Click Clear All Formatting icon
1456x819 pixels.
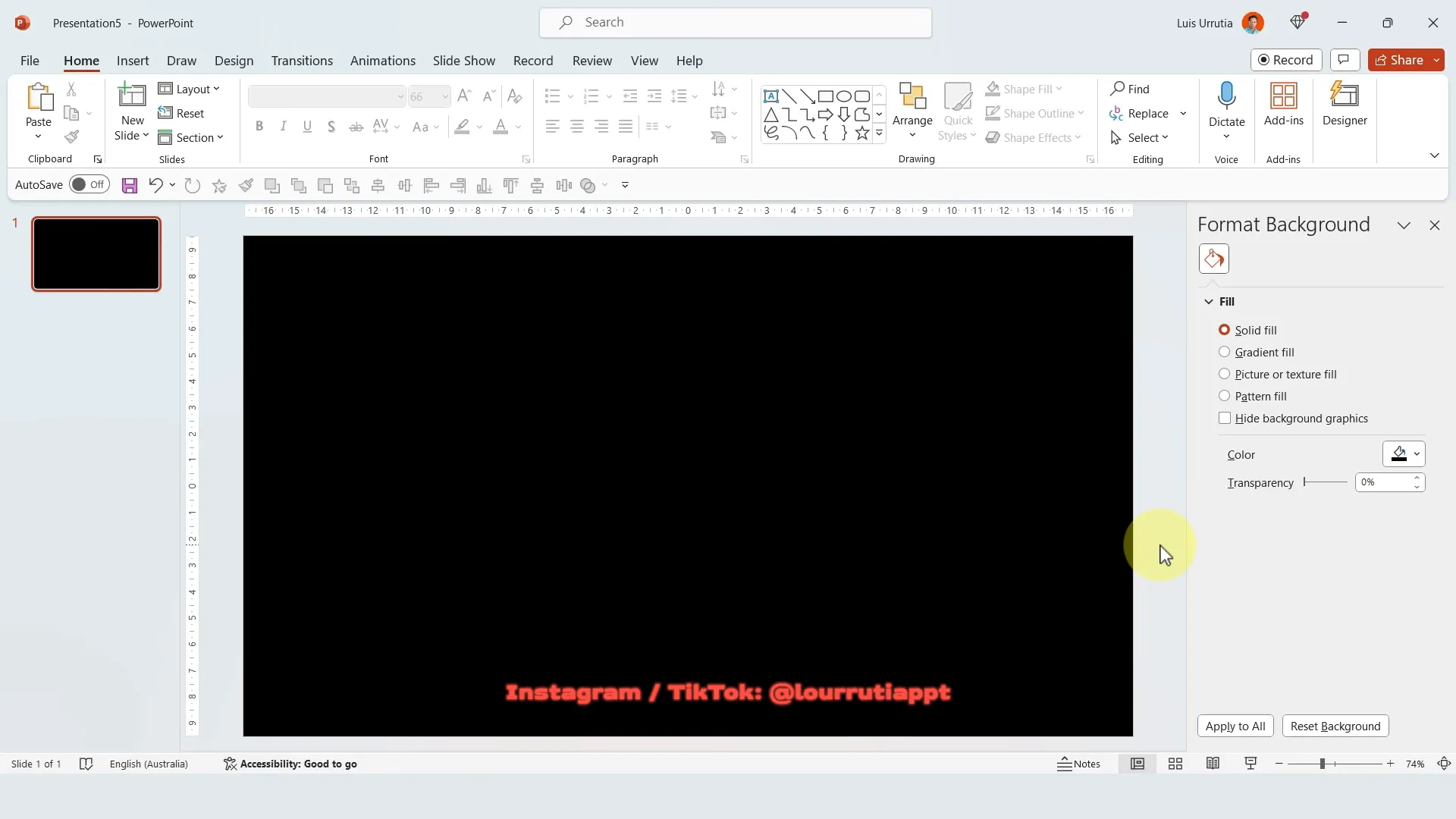point(515,96)
